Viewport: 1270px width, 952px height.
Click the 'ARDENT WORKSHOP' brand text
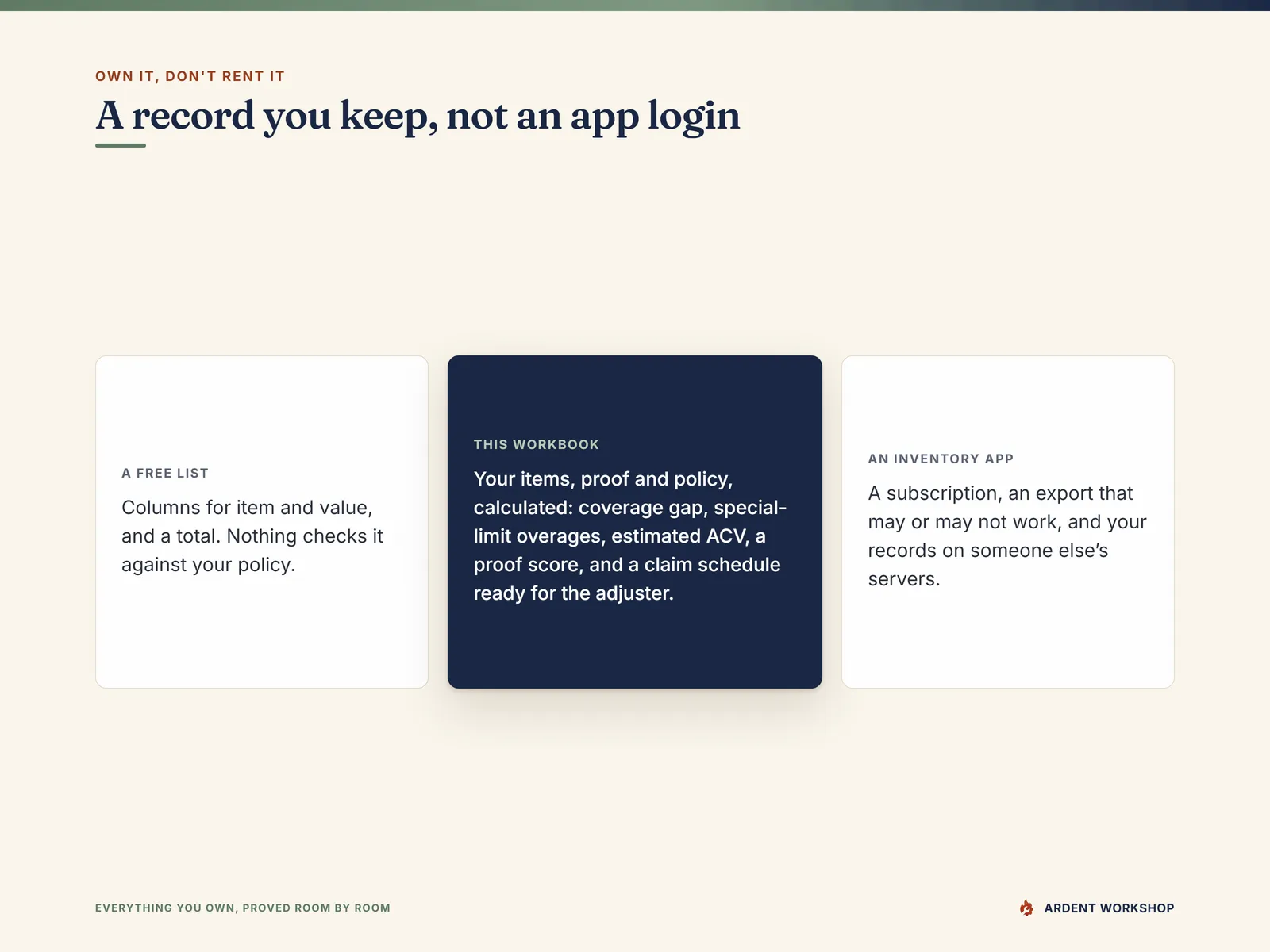click(x=1109, y=908)
